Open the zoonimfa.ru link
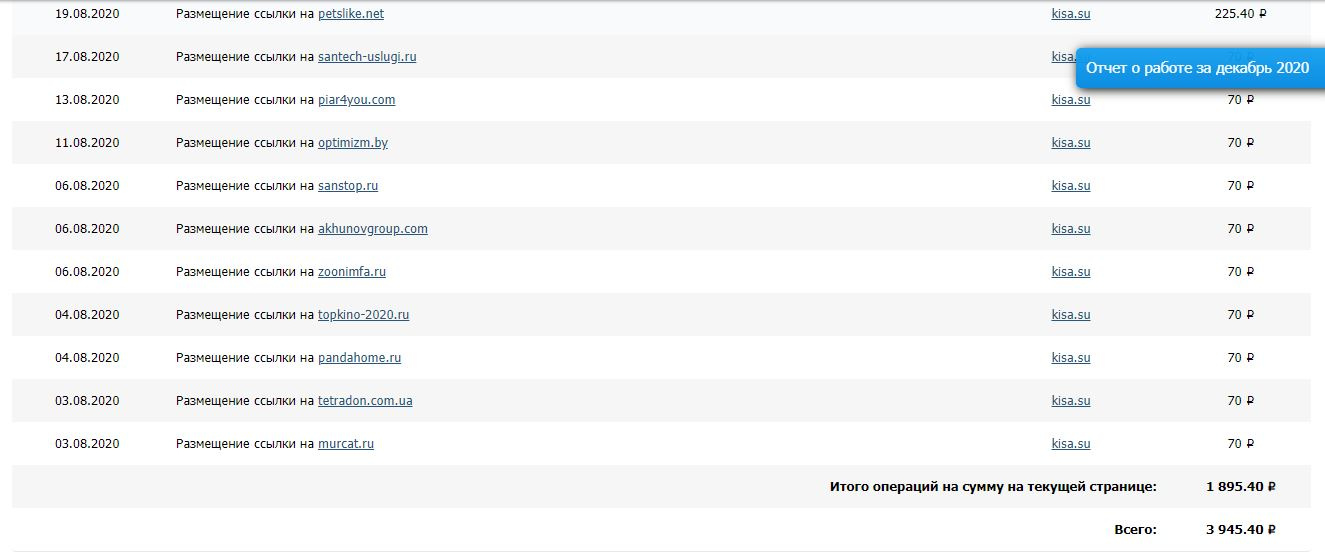 coord(352,272)
